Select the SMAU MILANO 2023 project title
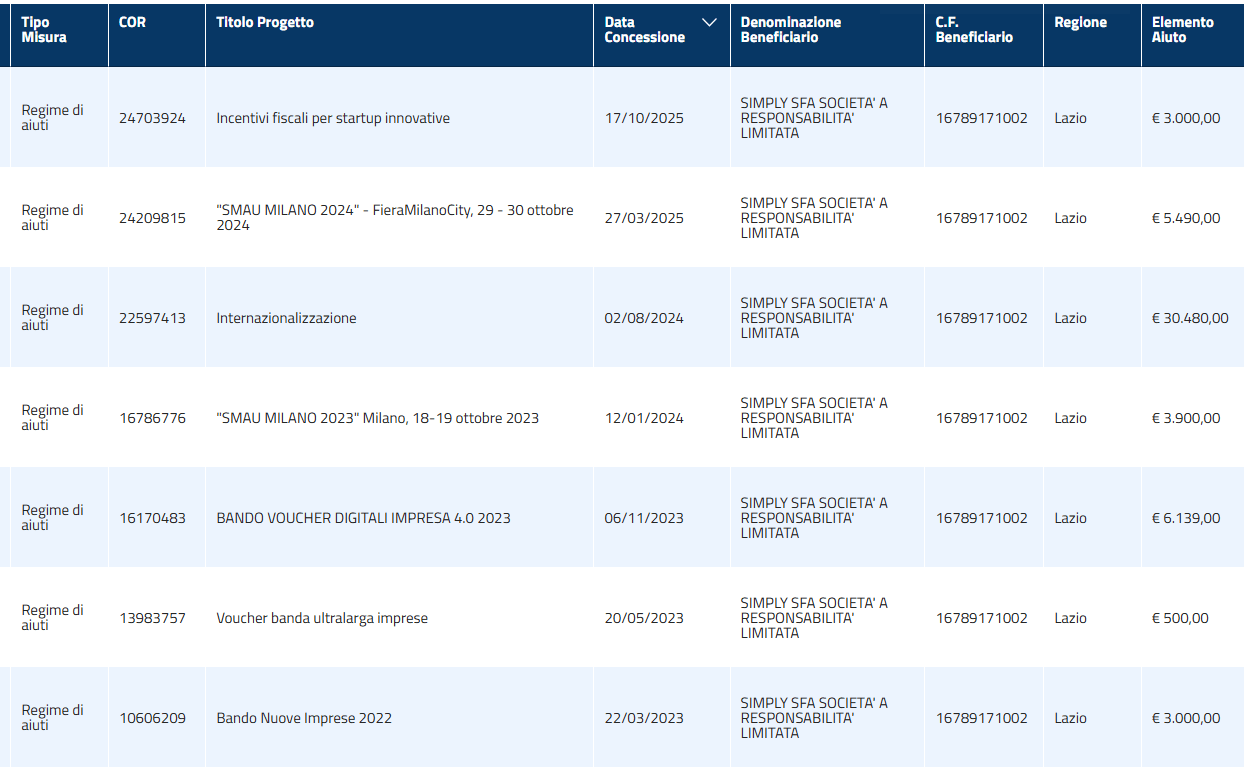This screenshot has width=1244, height=777. coord(377,418)
